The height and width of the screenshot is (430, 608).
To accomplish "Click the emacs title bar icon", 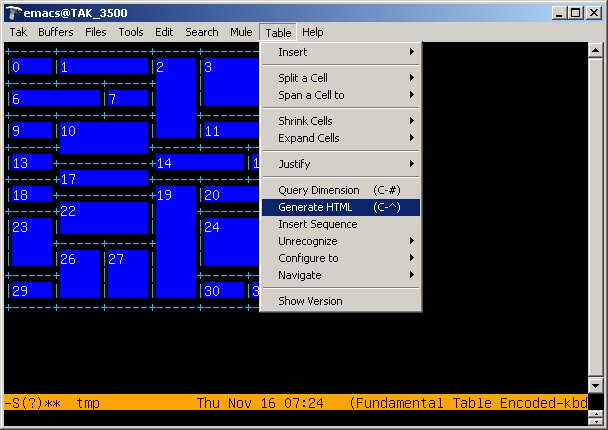I will [13, 12].
